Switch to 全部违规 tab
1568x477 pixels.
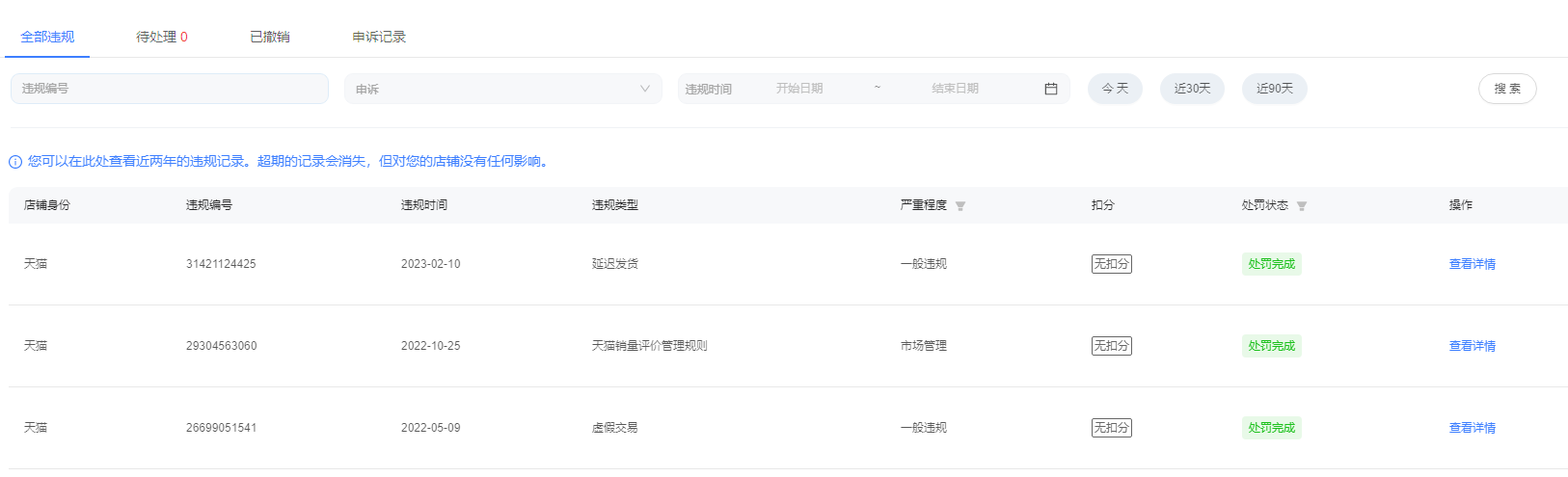pyautogui.click(x=47, y=37)
